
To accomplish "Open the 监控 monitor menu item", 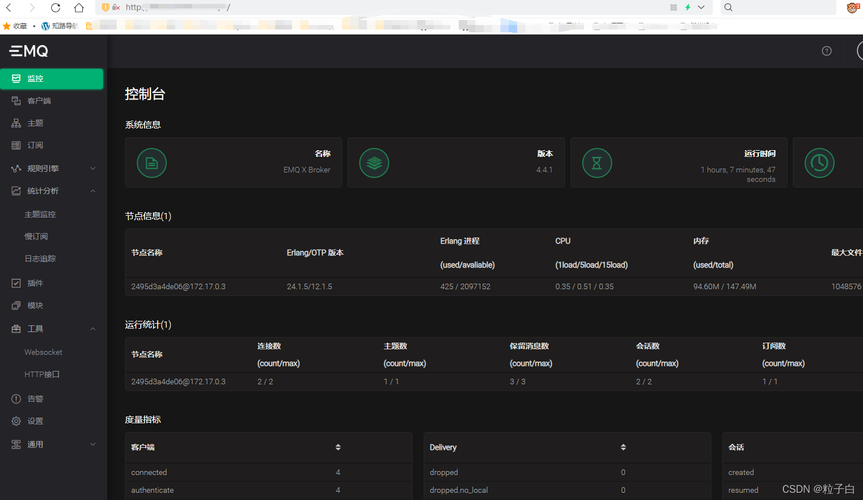I will [52, 79].
